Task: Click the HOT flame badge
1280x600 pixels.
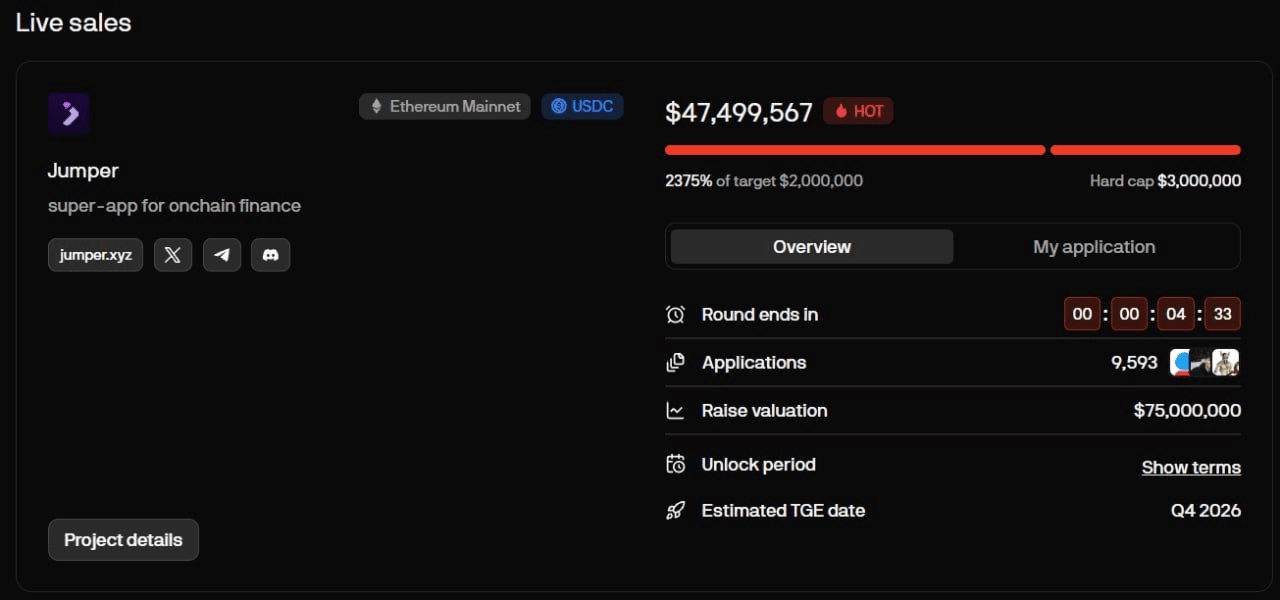Action: 858,111
